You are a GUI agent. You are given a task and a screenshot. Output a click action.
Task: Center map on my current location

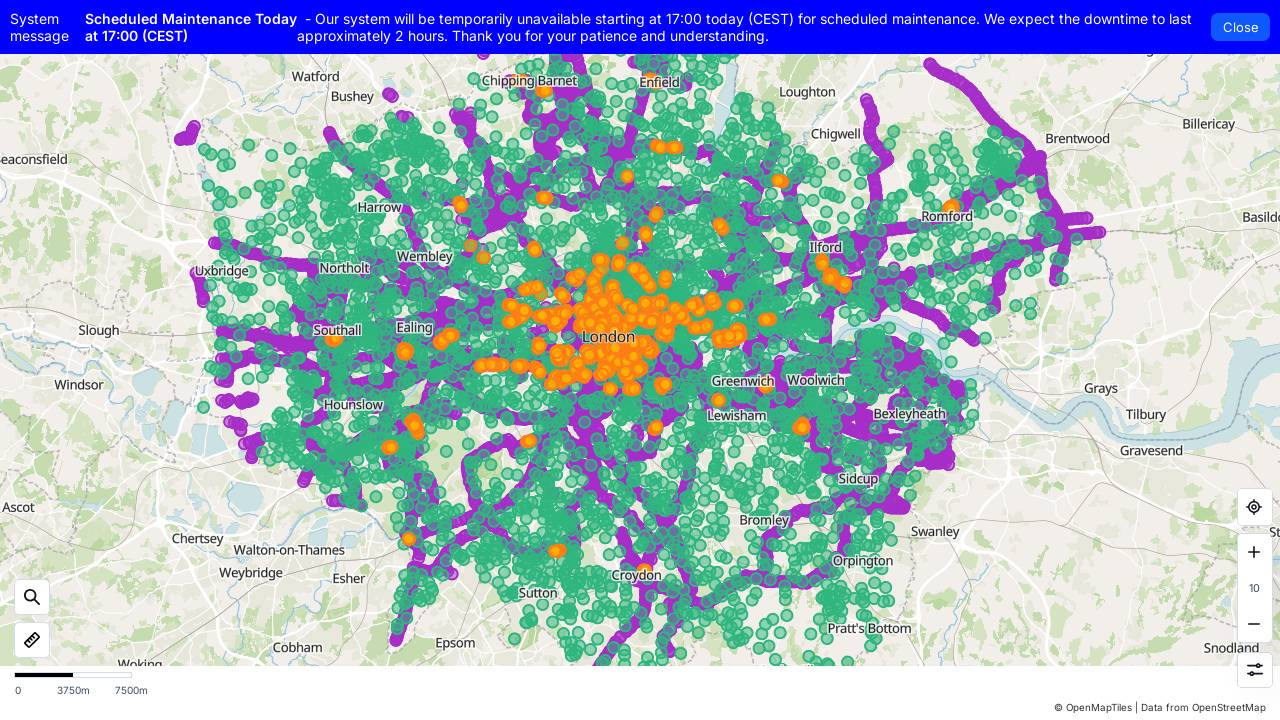pyautogui.click(x=1254, y=507)
